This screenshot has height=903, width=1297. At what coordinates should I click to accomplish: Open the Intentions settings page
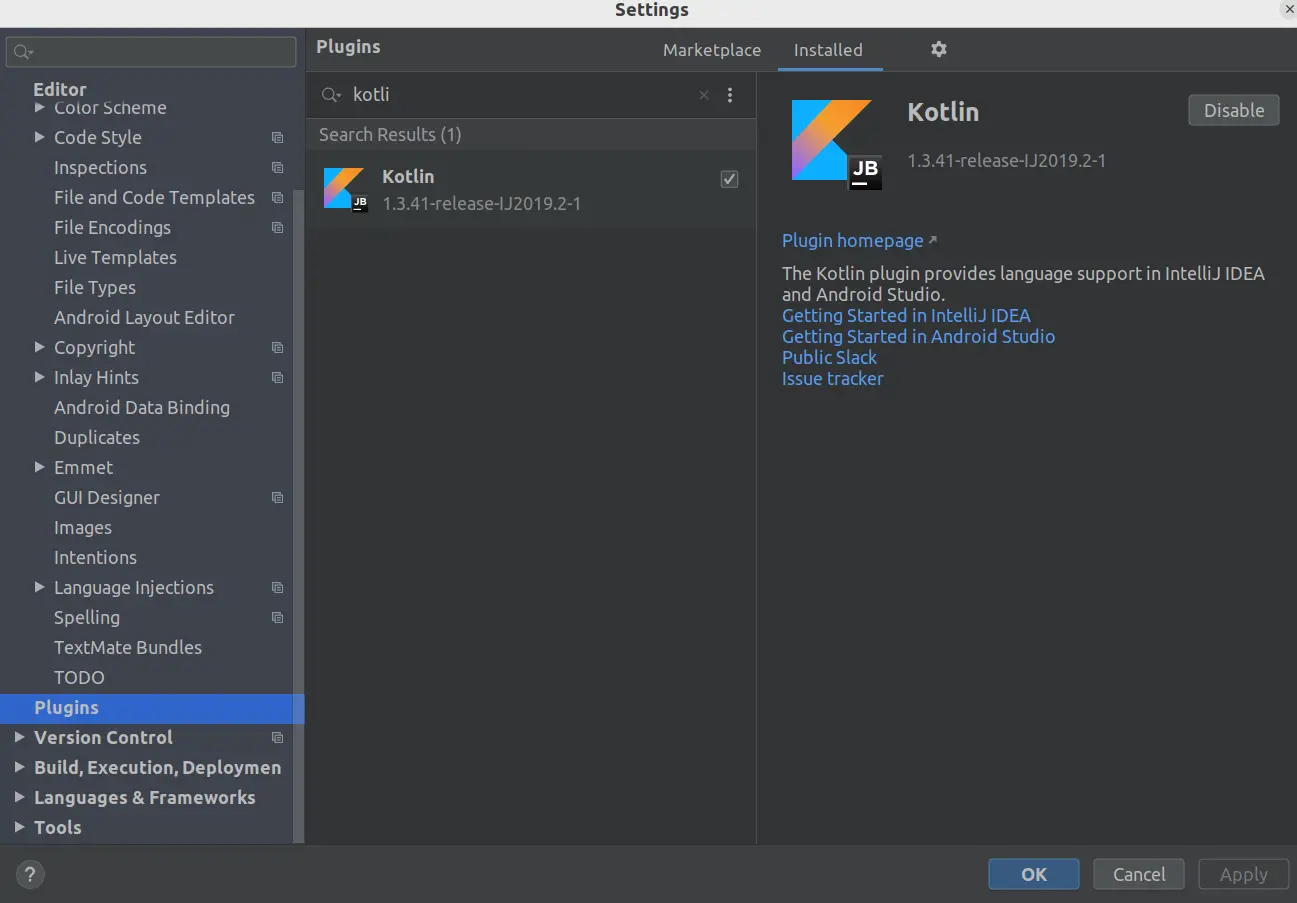click(95, 558)
